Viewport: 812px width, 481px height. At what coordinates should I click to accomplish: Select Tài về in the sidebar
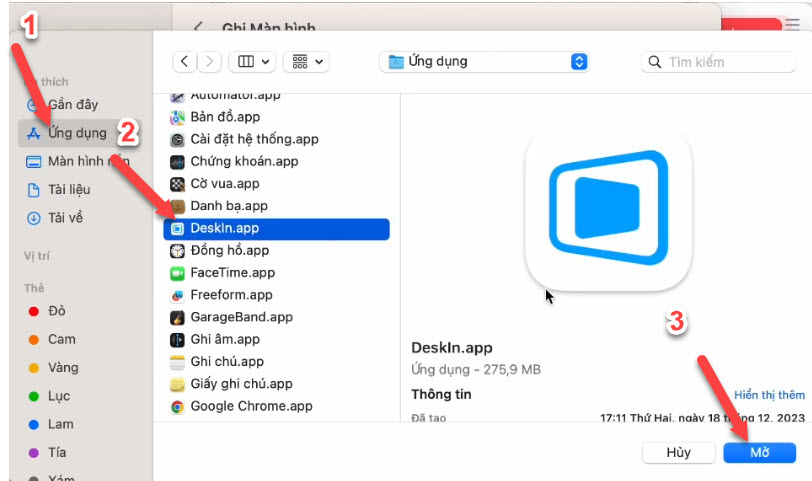(79, 218)
